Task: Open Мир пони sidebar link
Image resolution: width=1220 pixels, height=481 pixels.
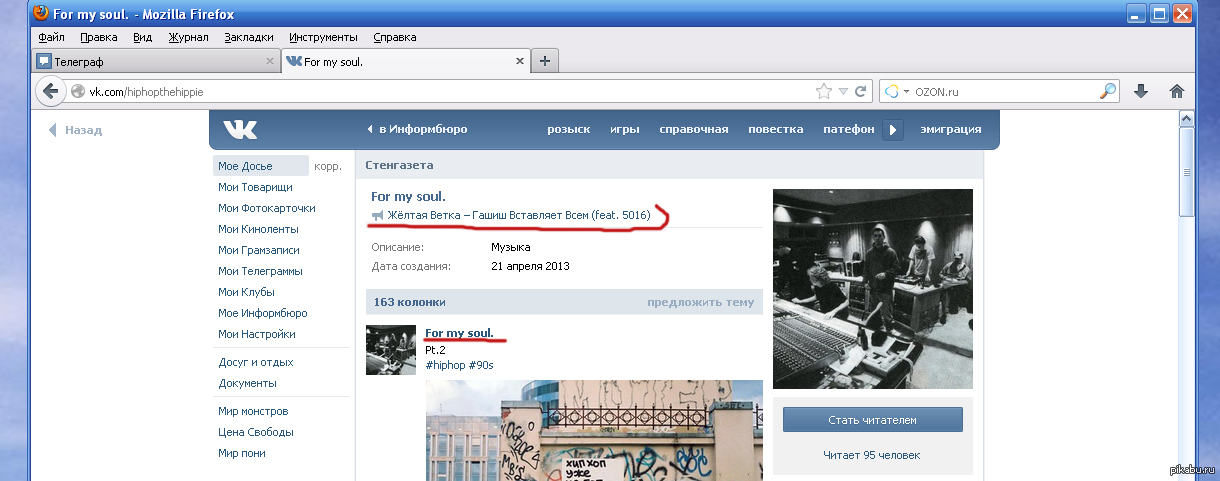Action: [x=244, y=453]
